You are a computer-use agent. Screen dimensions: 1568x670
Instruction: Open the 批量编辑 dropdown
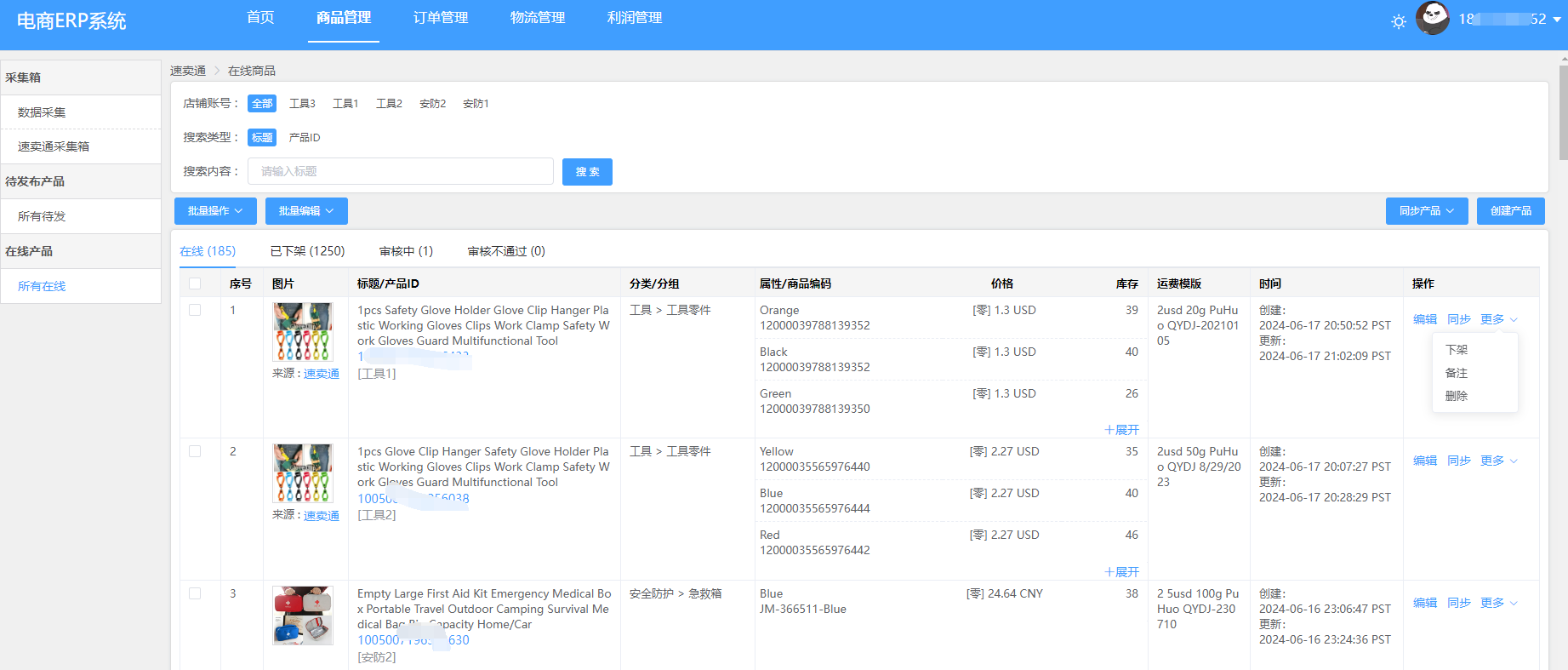(306, 211)
